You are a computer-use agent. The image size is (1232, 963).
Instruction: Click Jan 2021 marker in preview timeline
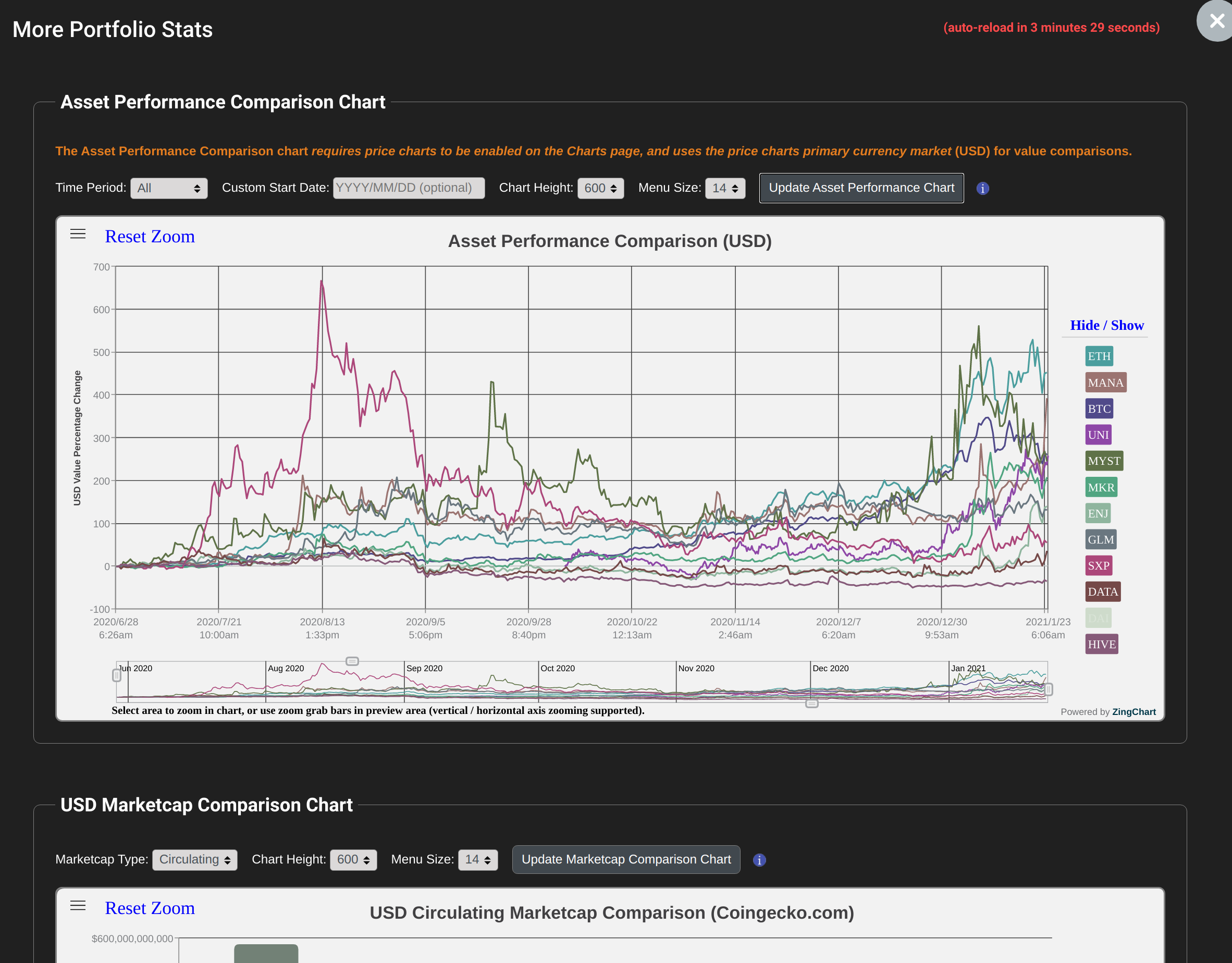click(x=968, y=669)
